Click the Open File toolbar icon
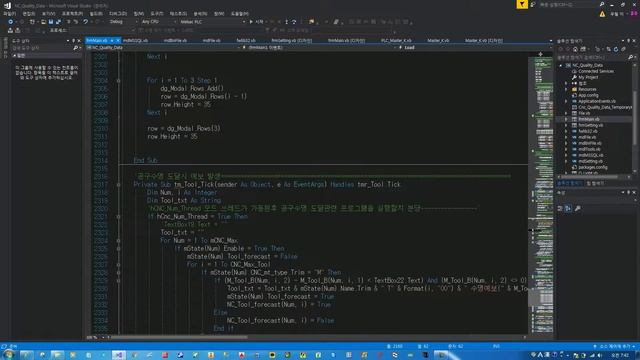Image resolution: width=640 pixels, height=360 pixels. 43,22
